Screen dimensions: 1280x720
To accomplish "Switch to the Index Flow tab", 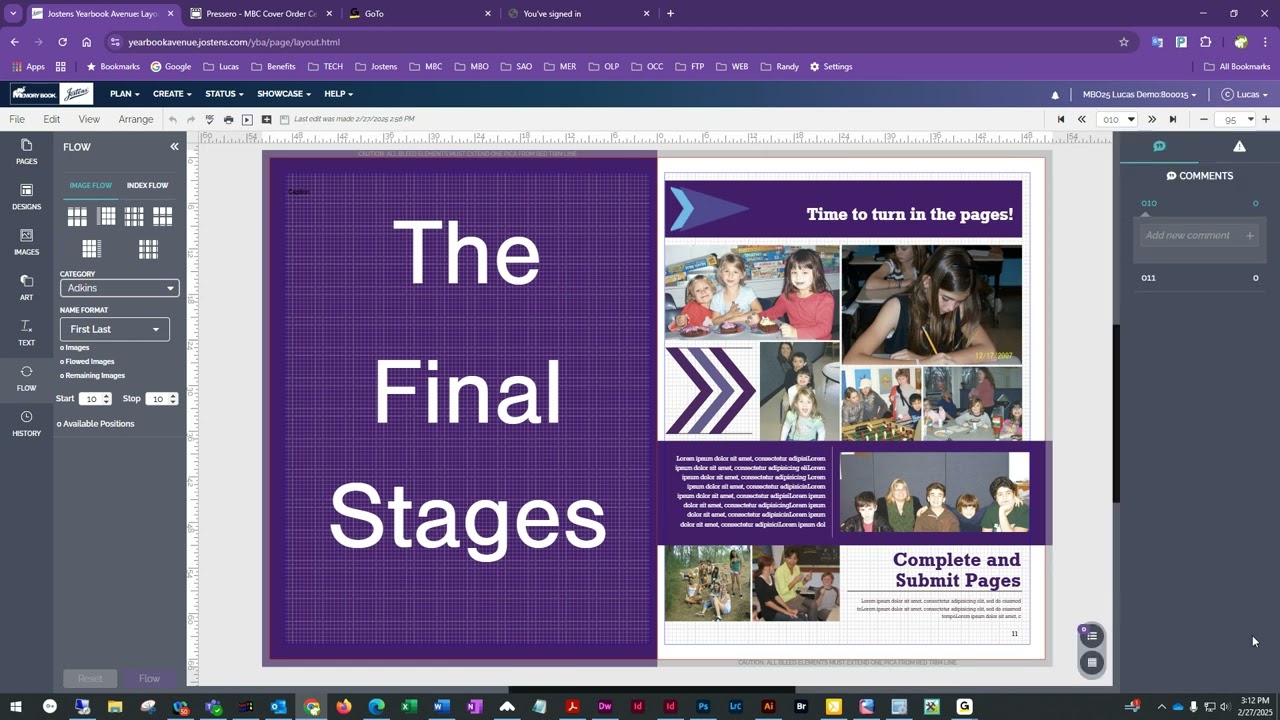I will tap(147, 186).
